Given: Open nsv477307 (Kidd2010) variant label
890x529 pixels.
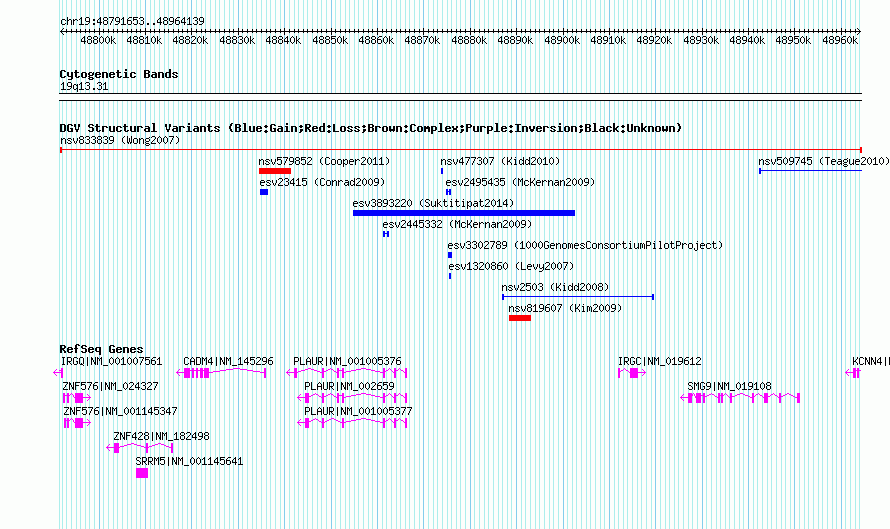Looking at the screenshot, I should pyautogui.click(x=500, y=161).
